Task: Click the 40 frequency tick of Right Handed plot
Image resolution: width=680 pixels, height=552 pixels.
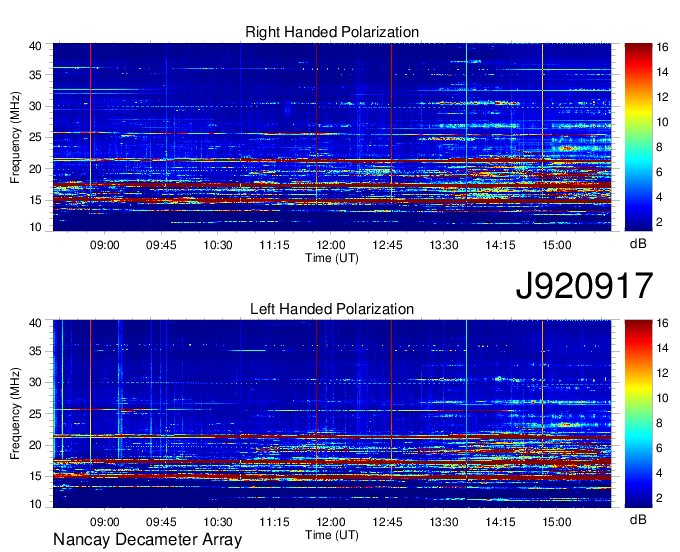Action: point(35,46)
